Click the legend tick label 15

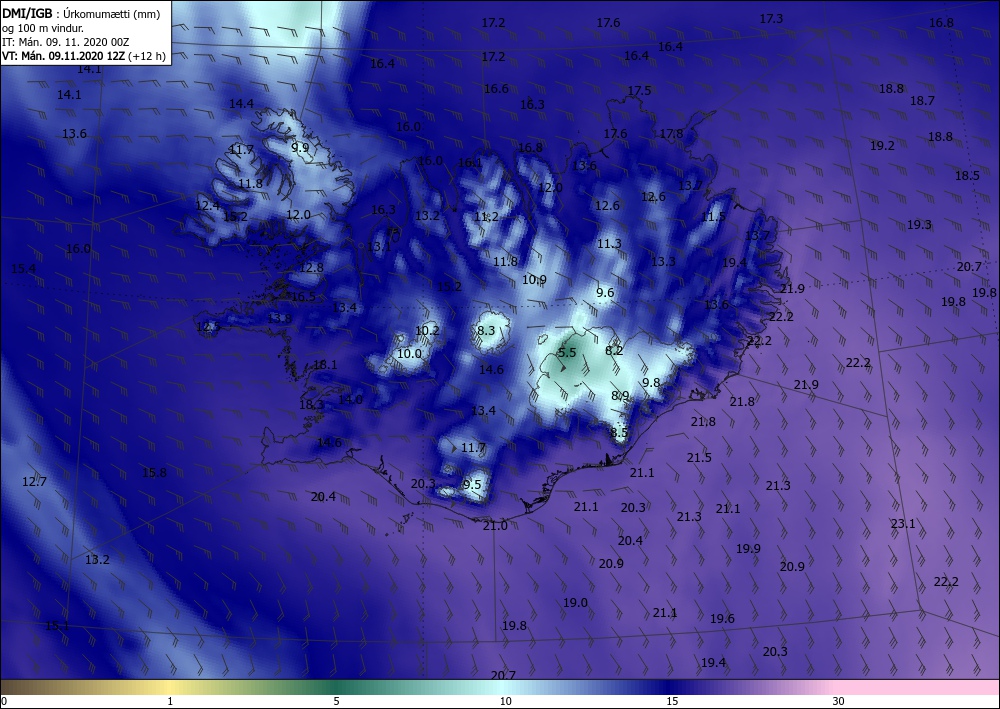point(672,701)
